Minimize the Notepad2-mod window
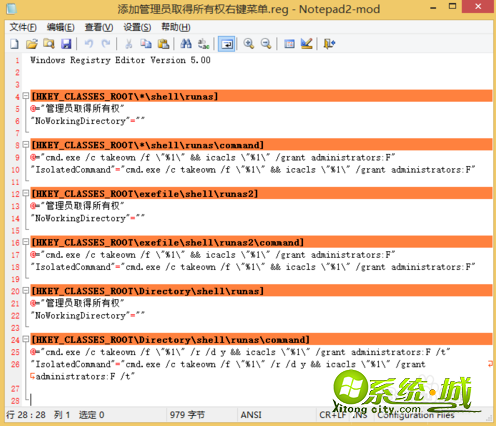Screen dimensions: 496x426 433,8
